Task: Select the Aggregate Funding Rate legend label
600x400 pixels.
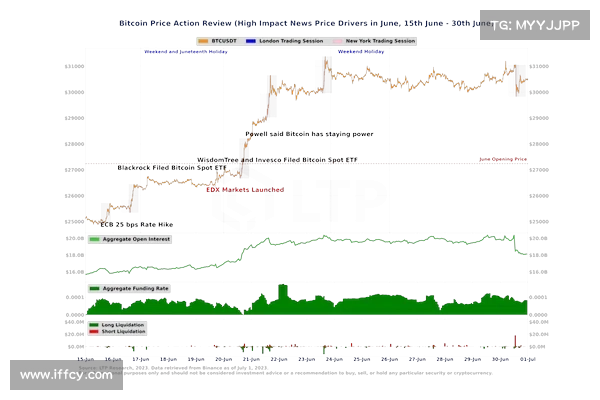Action: [x=134, y=288]
